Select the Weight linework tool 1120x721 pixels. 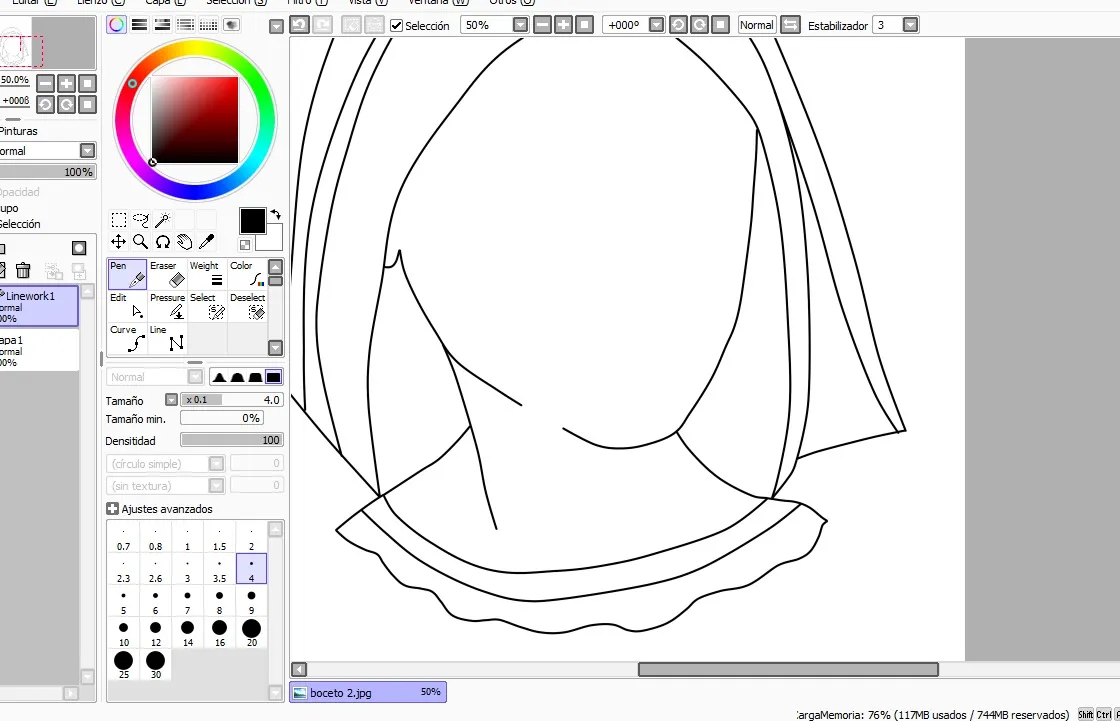point(208,274)
